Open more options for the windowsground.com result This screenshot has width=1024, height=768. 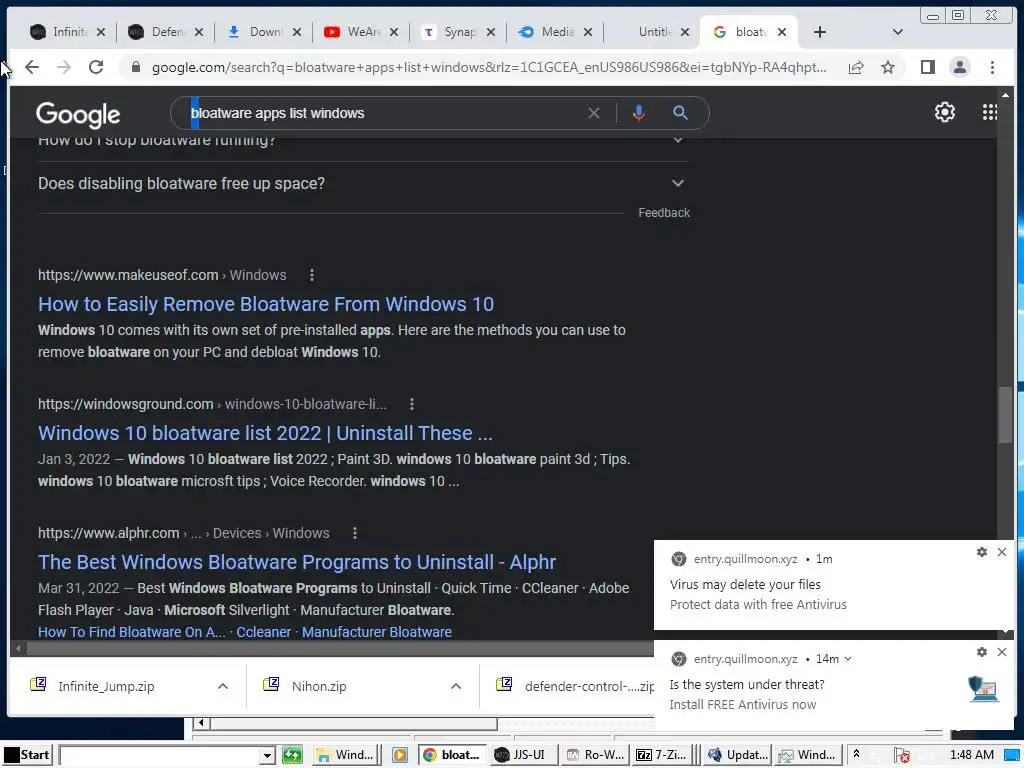[411, 404]
